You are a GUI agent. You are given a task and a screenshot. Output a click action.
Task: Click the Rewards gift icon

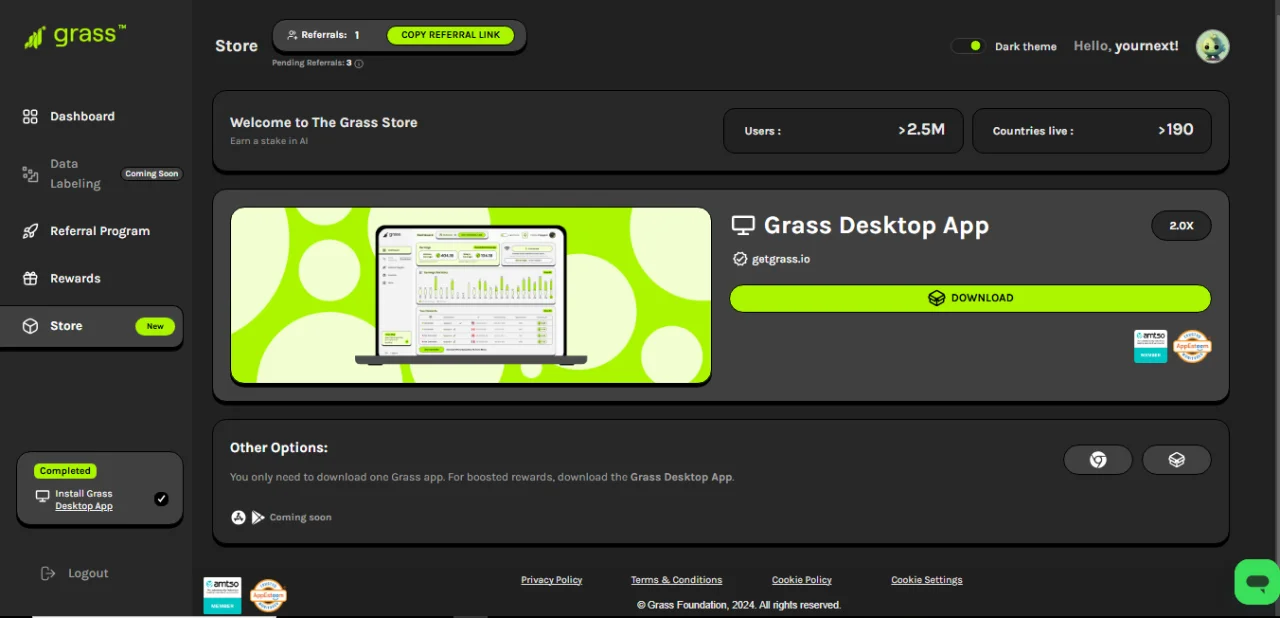point(30,279)
